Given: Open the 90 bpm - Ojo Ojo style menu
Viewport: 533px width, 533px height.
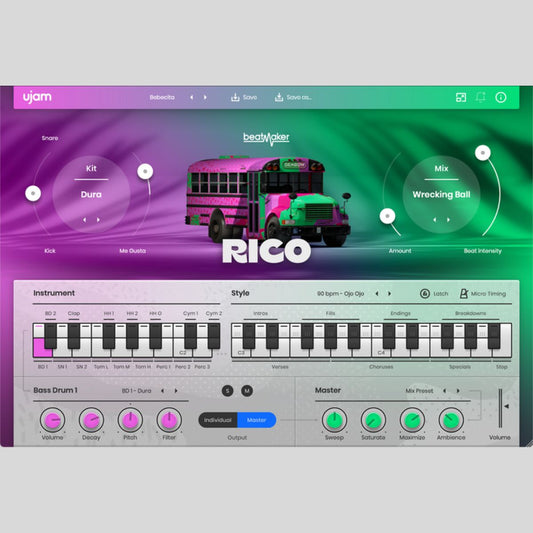Looking at the screenshot, I should (340, 293).
